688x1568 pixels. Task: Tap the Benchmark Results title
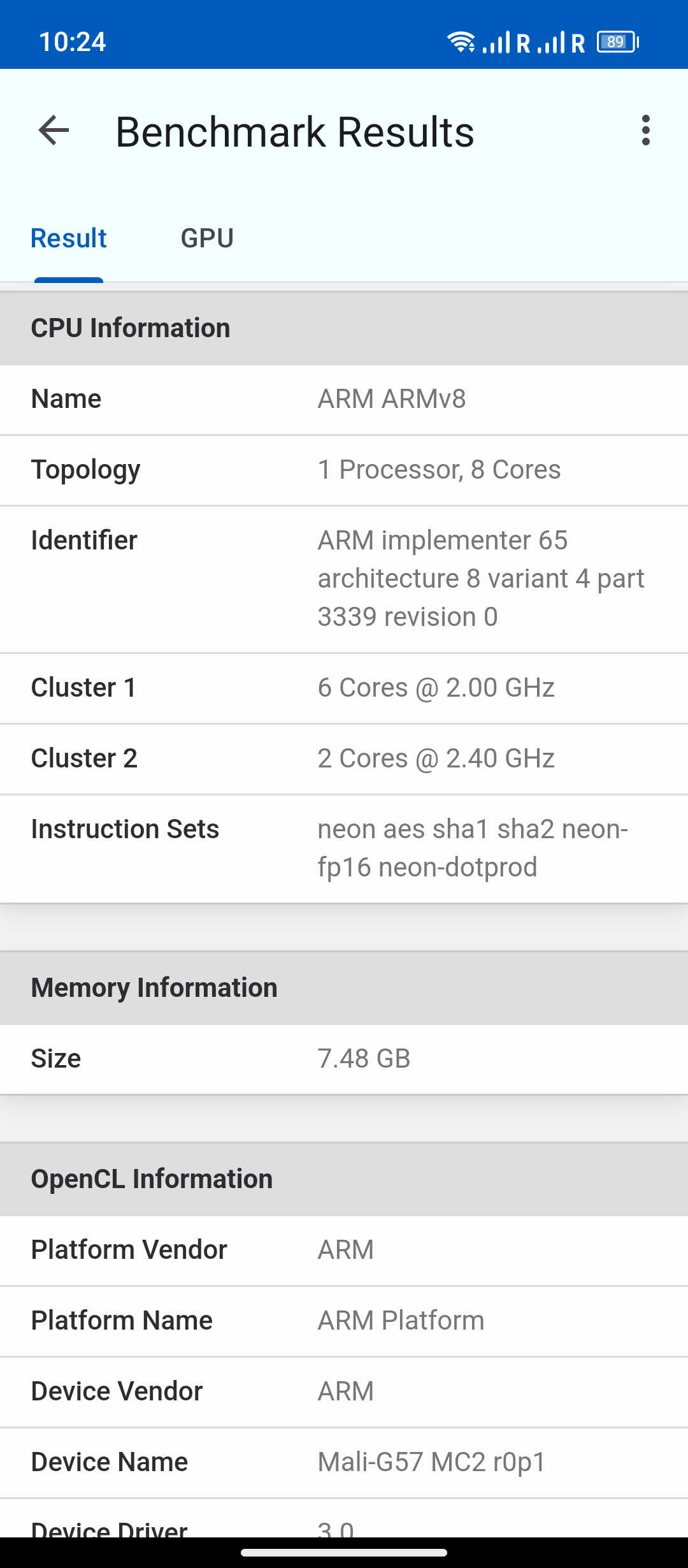pos(294,132)
